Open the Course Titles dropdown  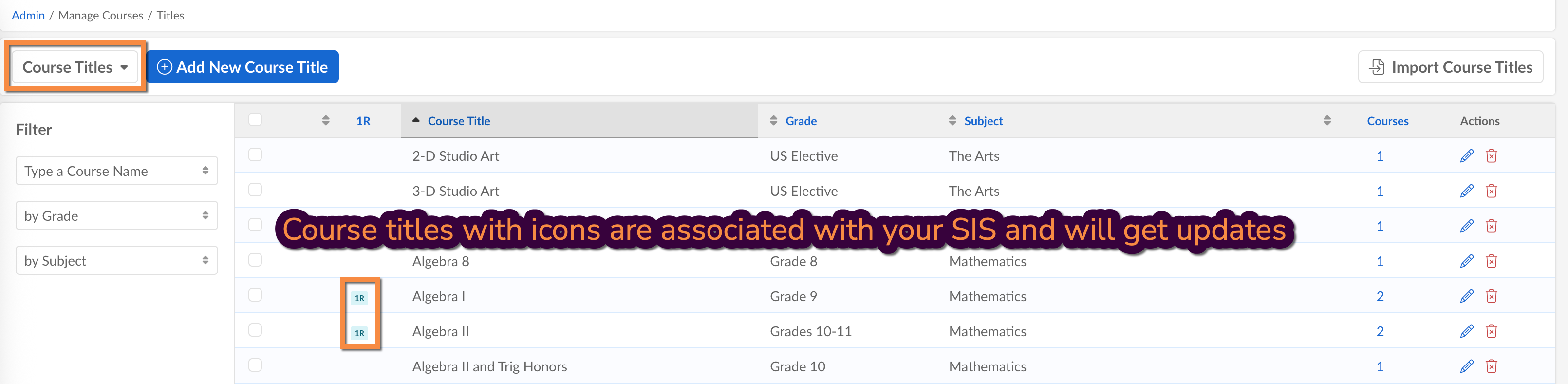coord(75,67)
